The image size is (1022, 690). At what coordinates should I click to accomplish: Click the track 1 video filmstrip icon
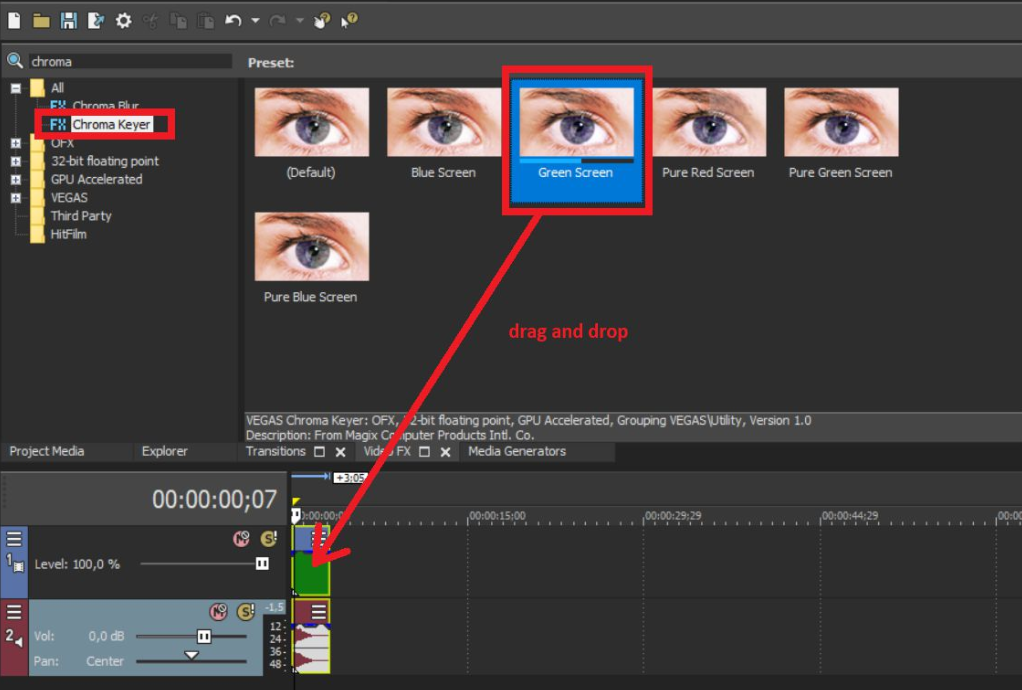[18, 566]
